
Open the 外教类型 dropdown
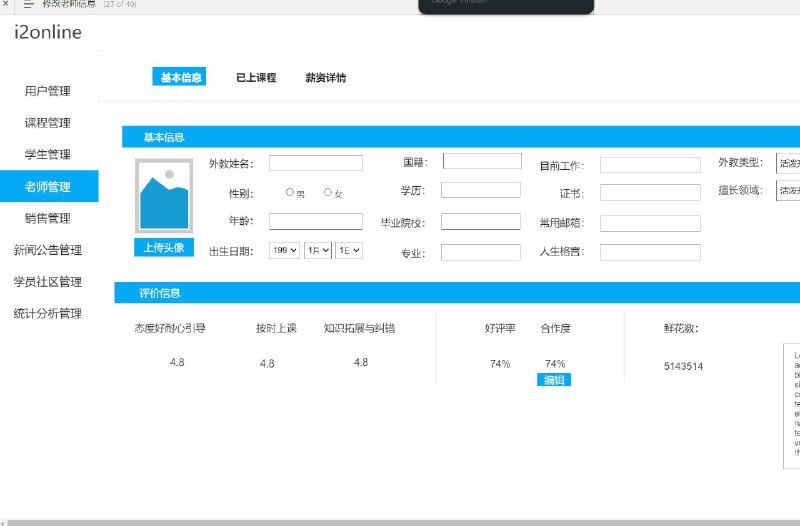pyautogui.click(x=788, y=163)
